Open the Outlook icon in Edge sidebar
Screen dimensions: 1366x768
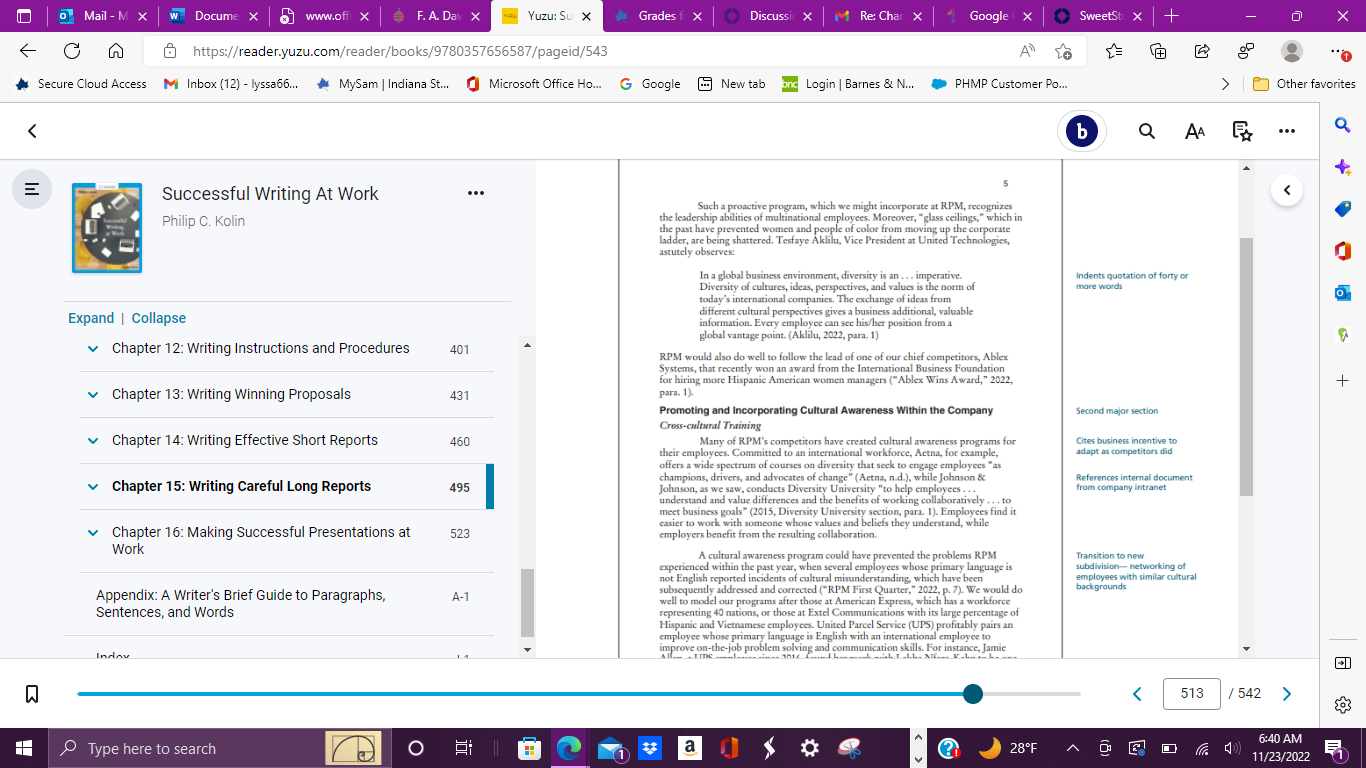pos(1343,293)
